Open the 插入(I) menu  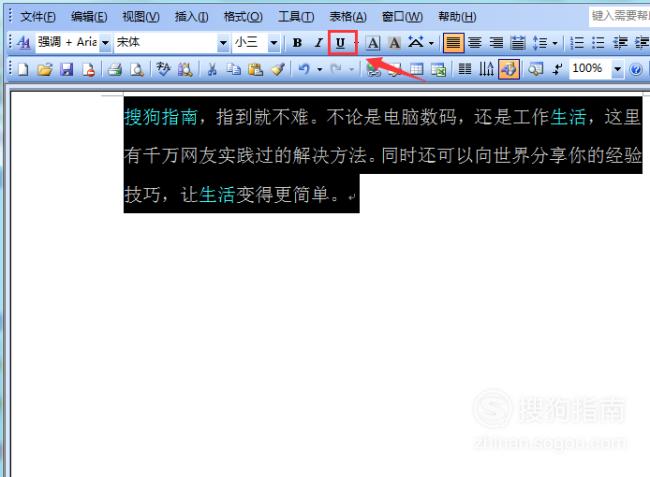[192, 17]
